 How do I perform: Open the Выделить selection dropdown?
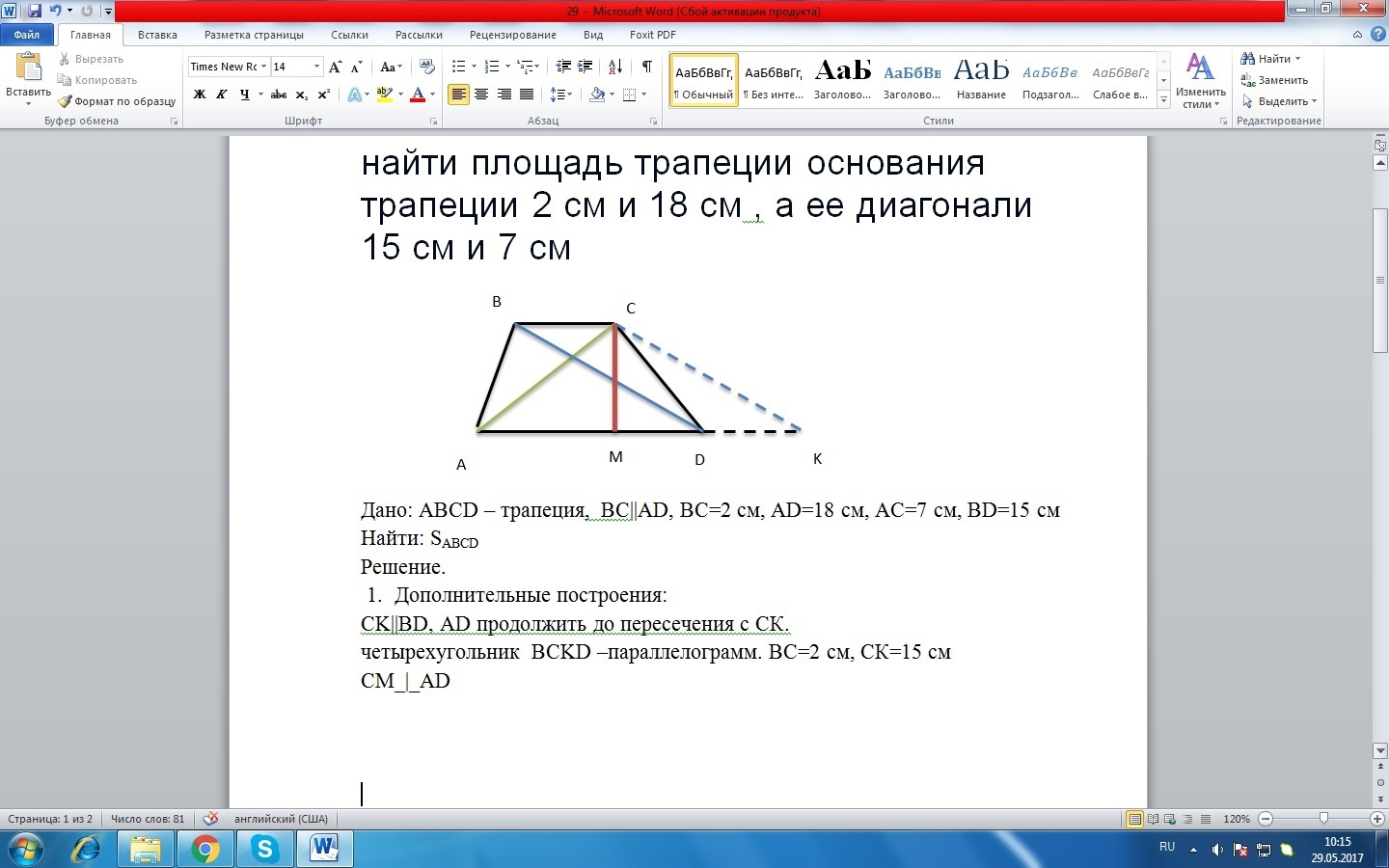click(x=1279, y=101)
